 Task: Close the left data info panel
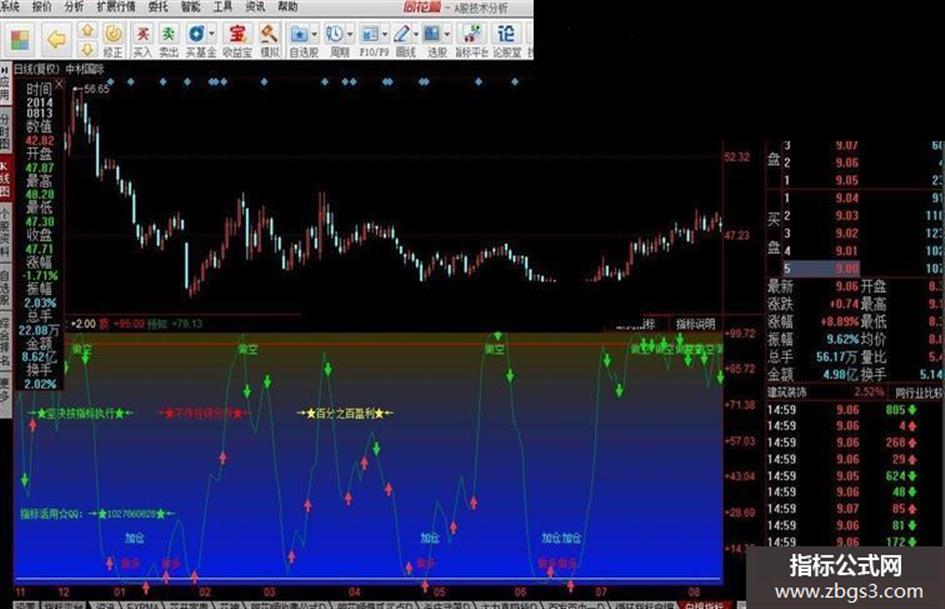tap(59, 84)
